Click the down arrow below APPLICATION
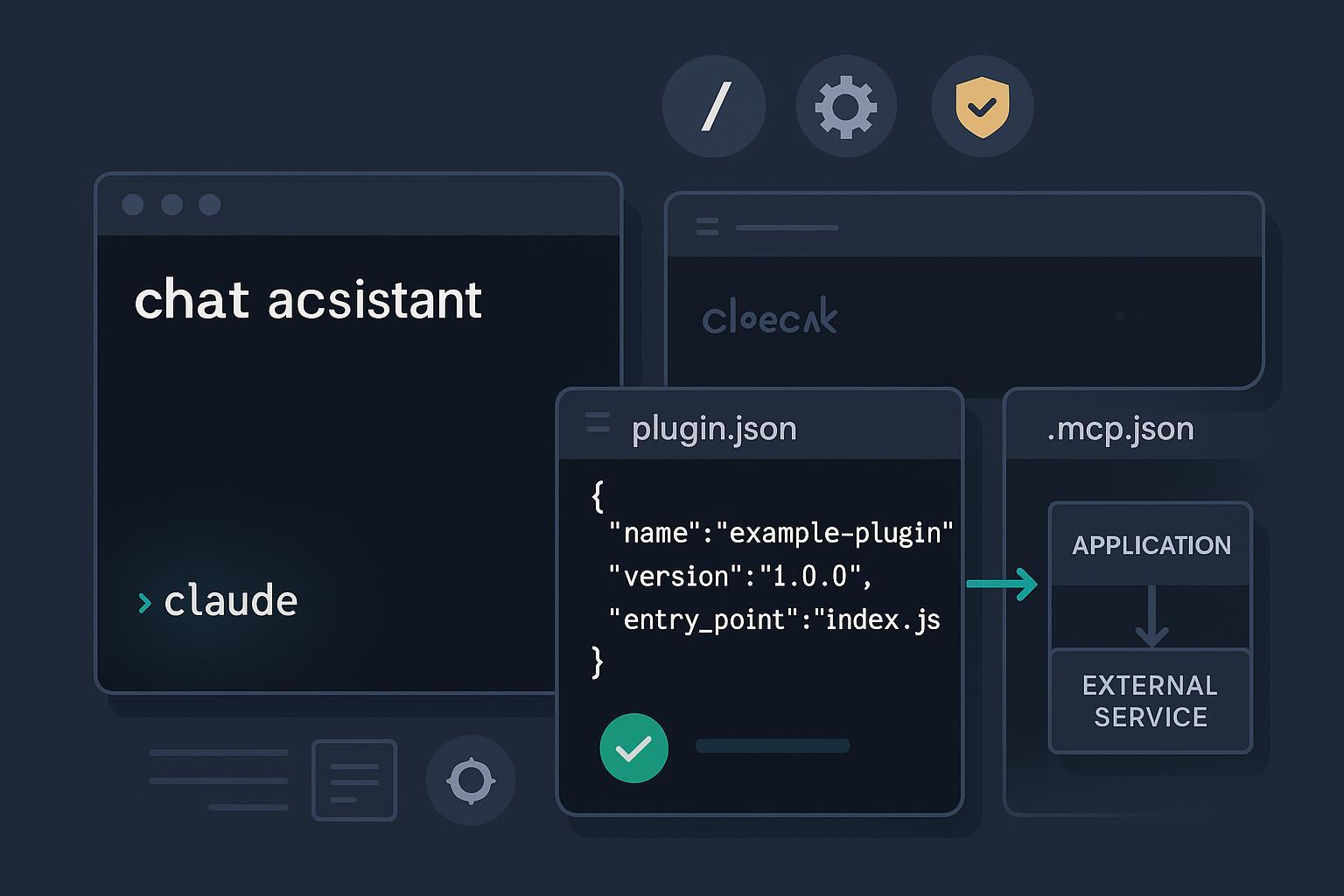 click(x=1151, y=618)
